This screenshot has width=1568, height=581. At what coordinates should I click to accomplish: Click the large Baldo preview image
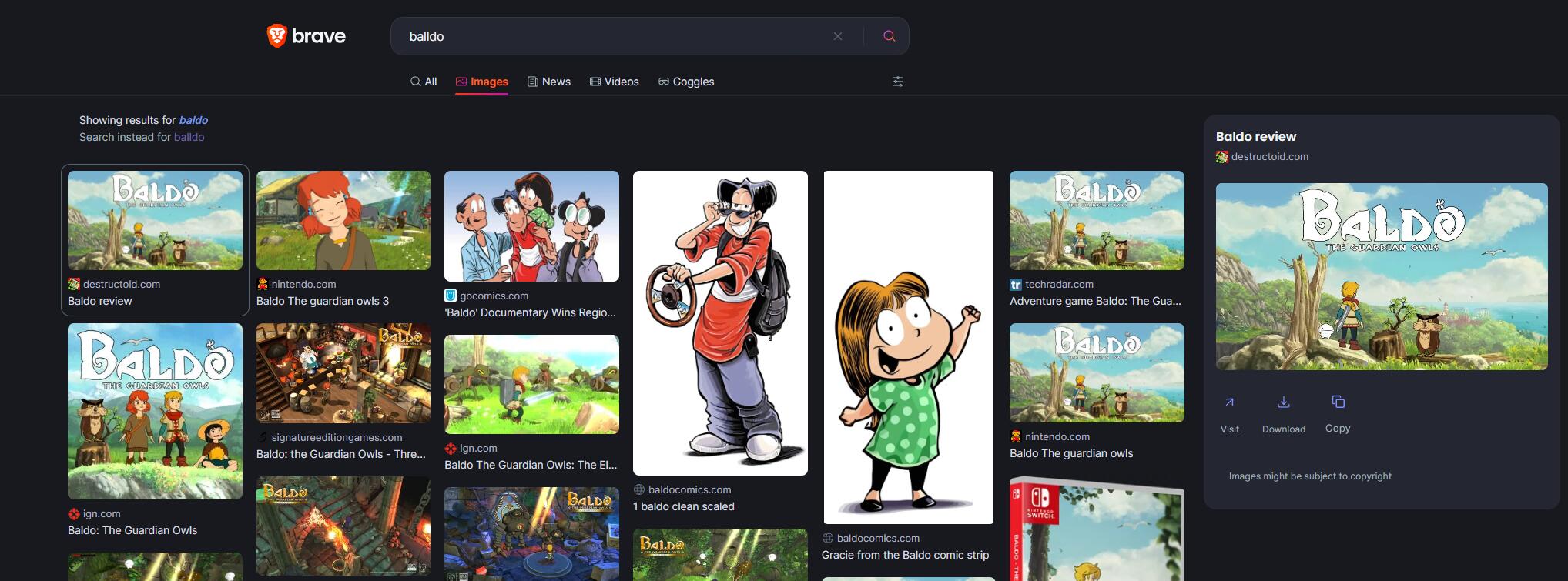click(x=1381, y=276)
